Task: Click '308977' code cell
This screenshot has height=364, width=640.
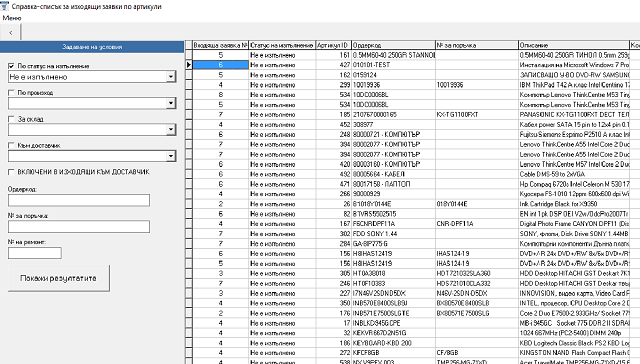Action: [393, 124]
